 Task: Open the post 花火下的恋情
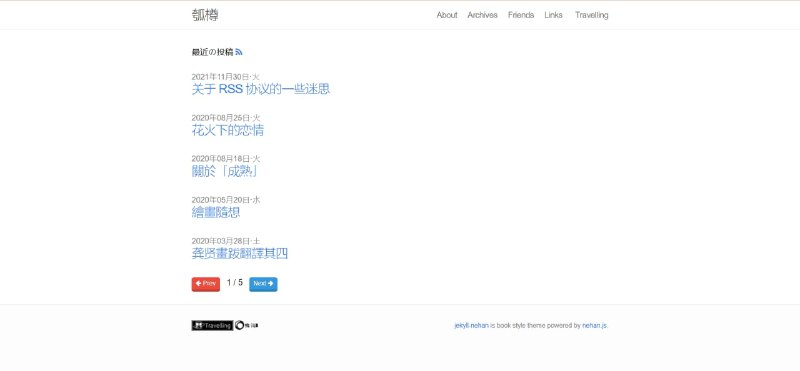click(228, 130)
